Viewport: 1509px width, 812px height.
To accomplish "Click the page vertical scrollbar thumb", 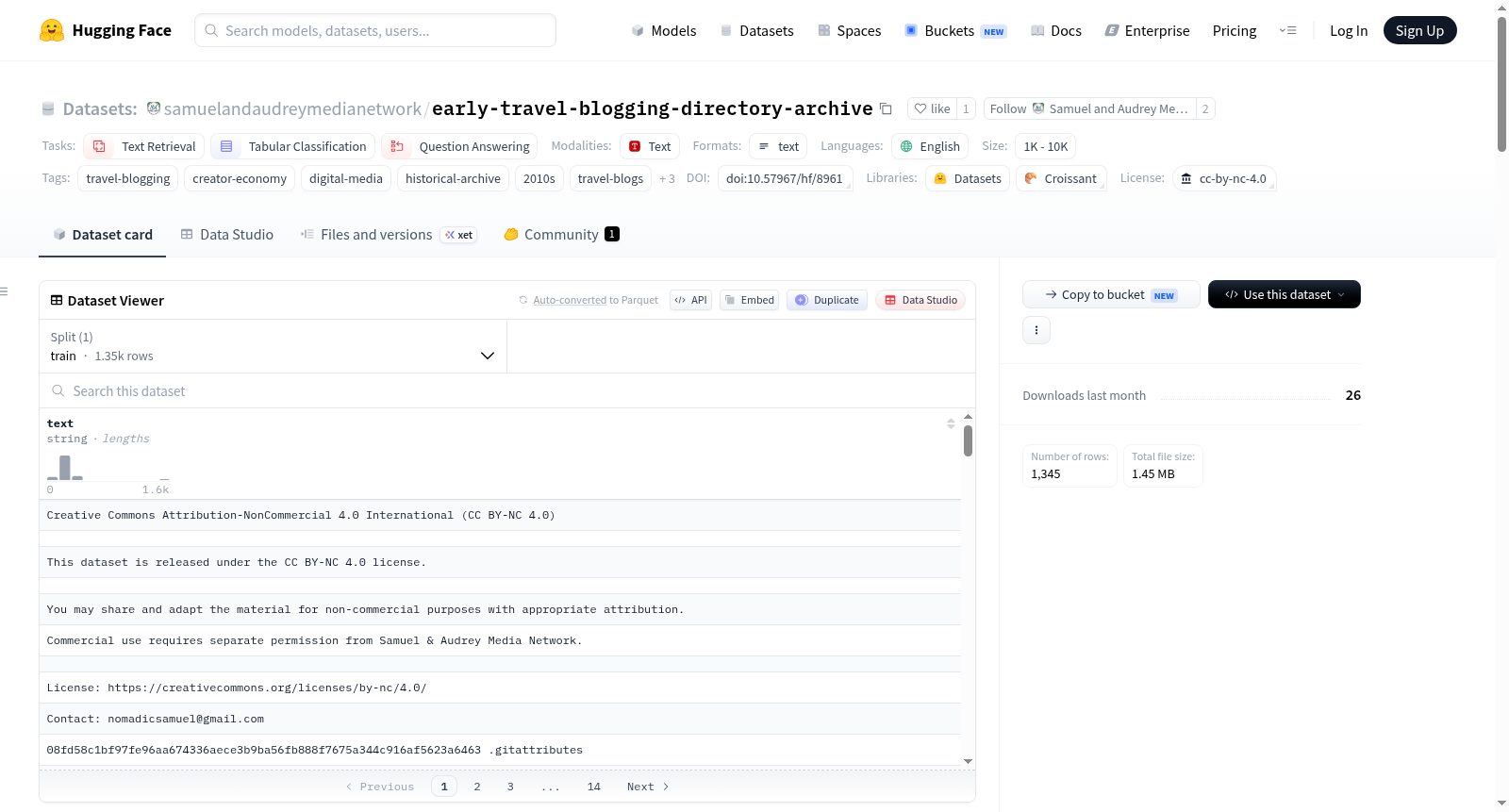I will [1501, 84].
